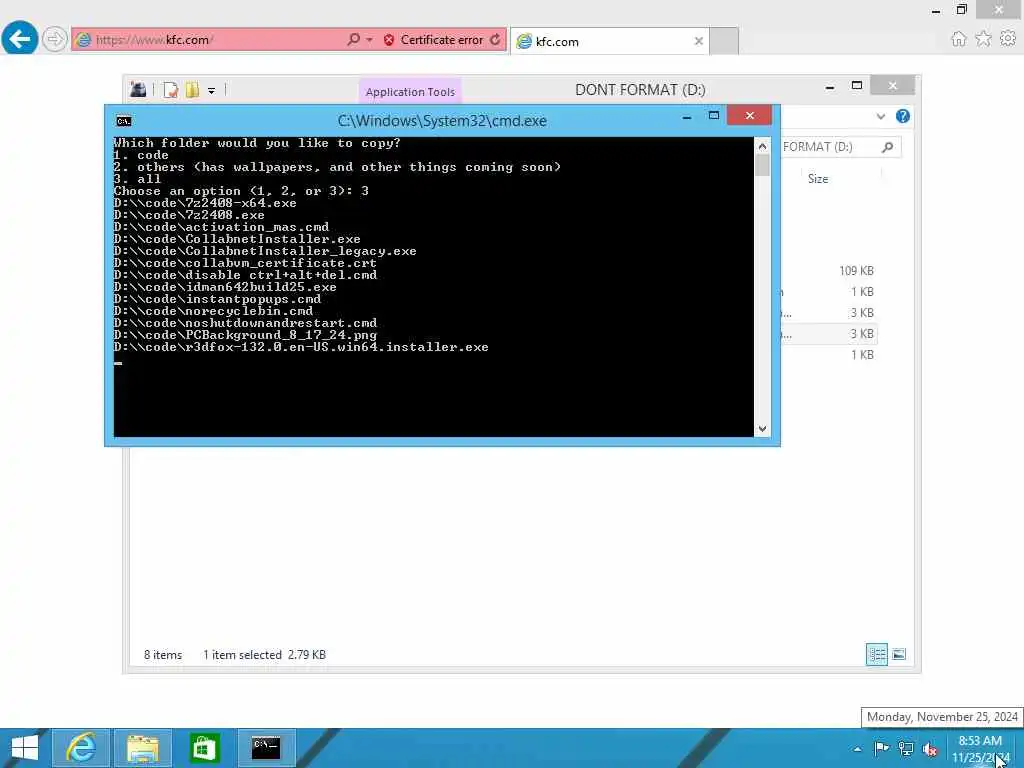Screen dimensions: 1024x768
Task: Click the cmd.exe title bar
Action: coord(442,121)
